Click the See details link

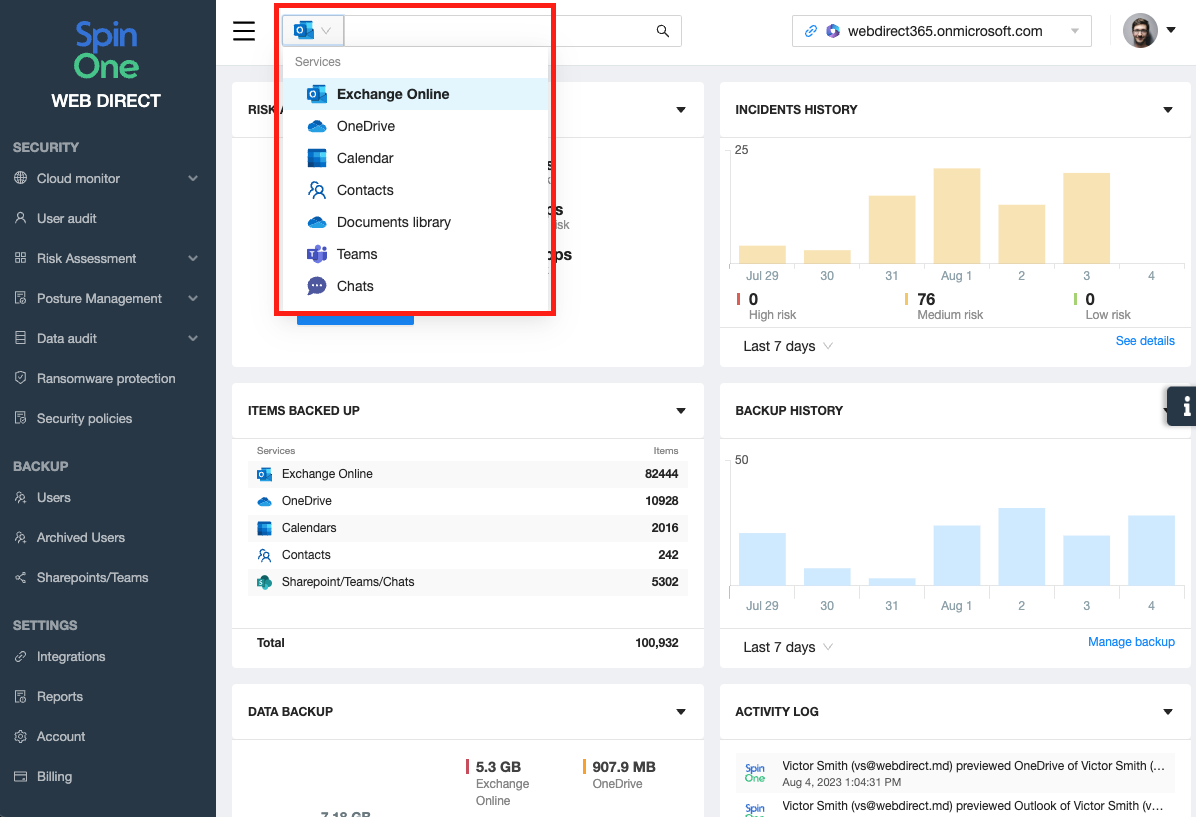[x=1144, y=341]
